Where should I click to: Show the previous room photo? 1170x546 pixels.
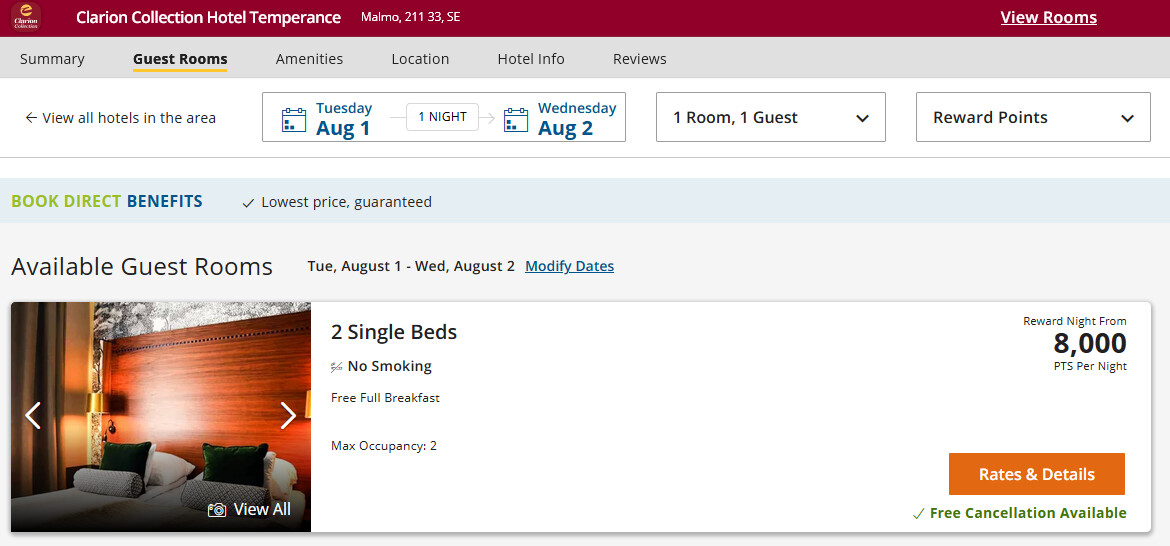pyautogui.click(x=33, y=415)
